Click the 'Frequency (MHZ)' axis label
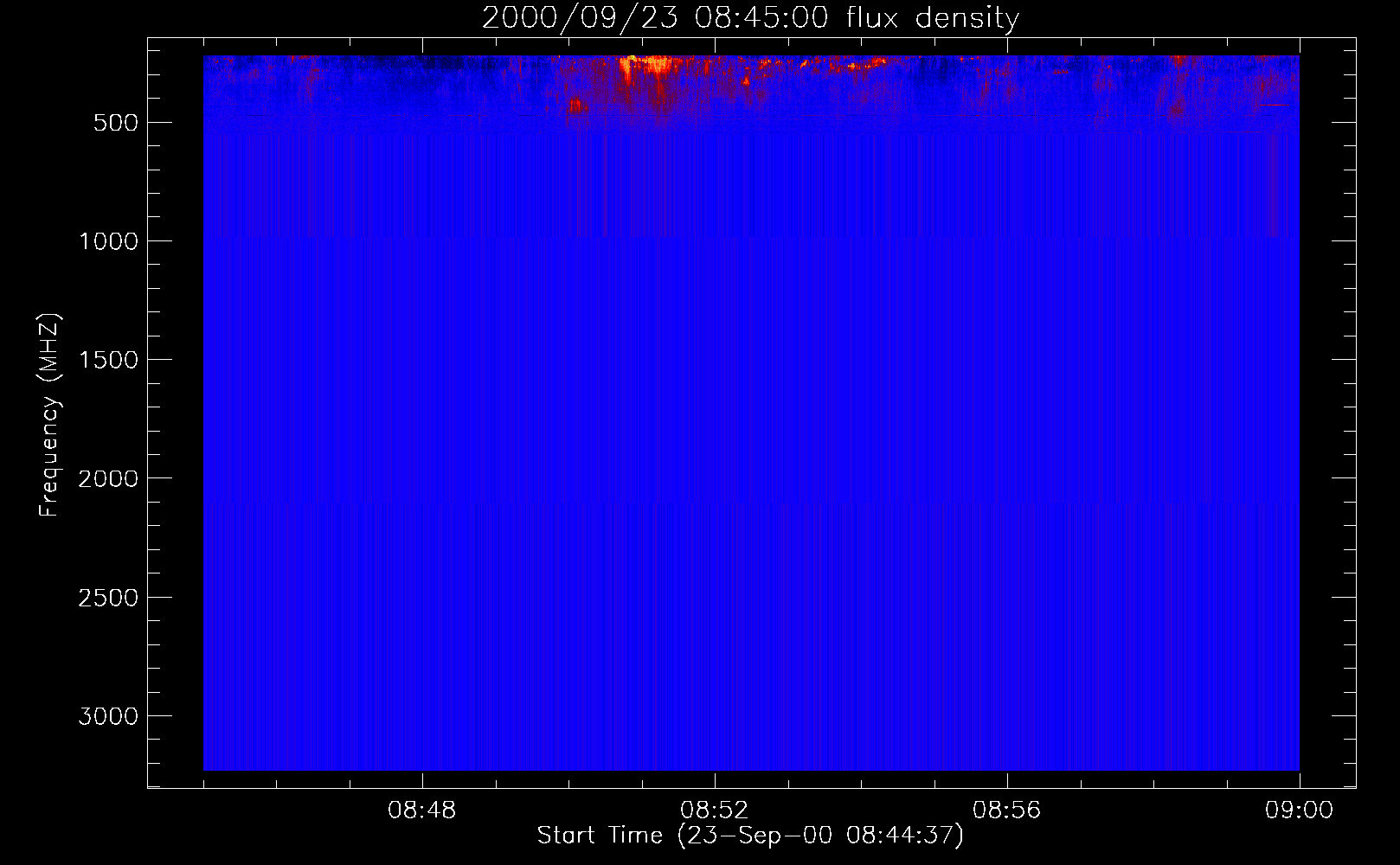Screen dimensions: 1400x865 click(x=49, y=415)
